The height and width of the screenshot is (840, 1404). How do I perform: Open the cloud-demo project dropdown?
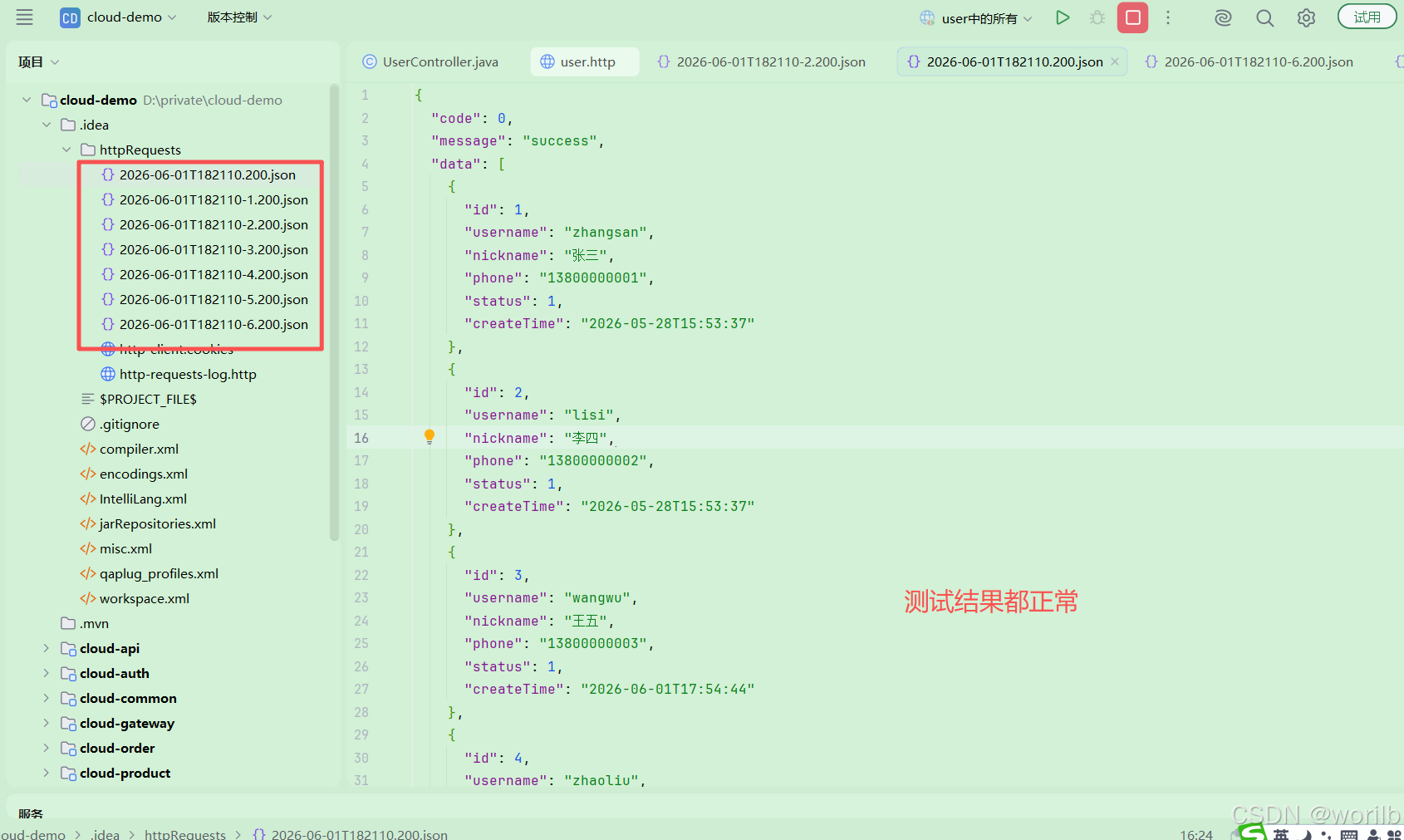tap(119, 17)
